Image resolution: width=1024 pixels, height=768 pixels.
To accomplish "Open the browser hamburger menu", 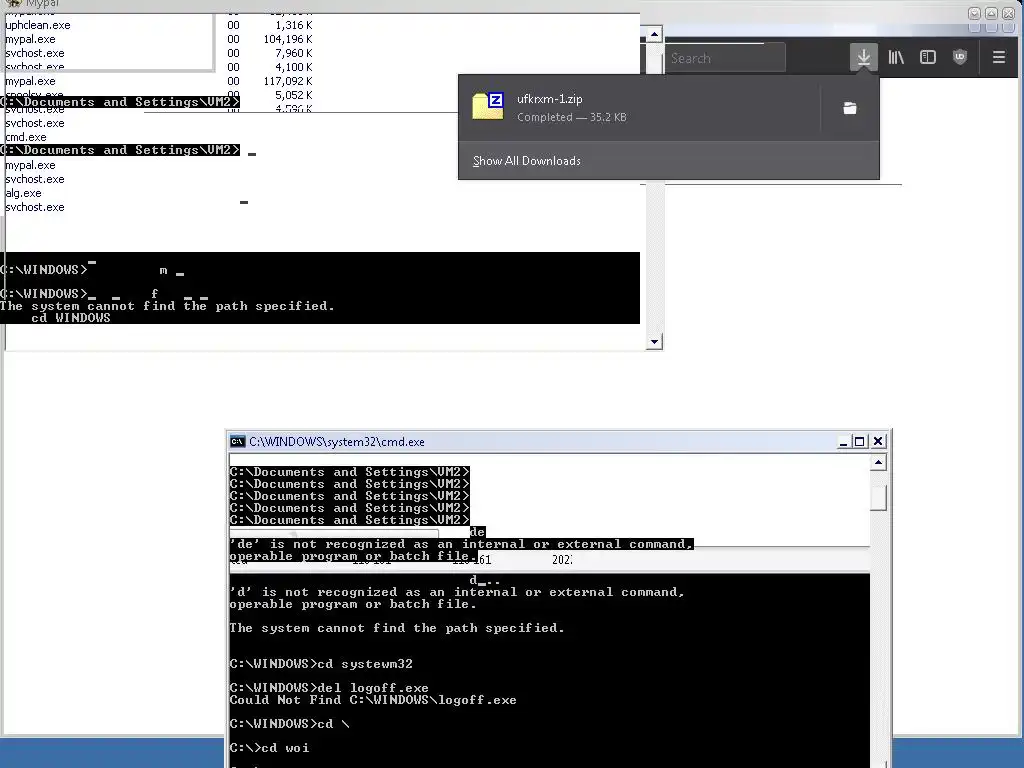I will [999, 57].
